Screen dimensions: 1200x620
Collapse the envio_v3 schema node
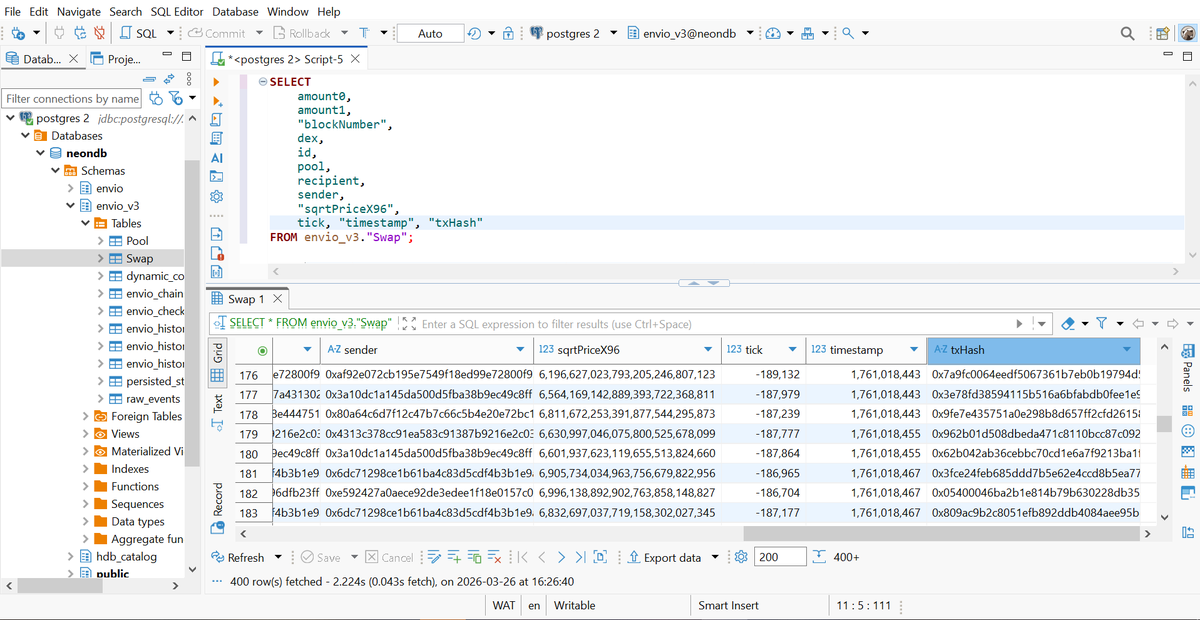tap(71, 206)
